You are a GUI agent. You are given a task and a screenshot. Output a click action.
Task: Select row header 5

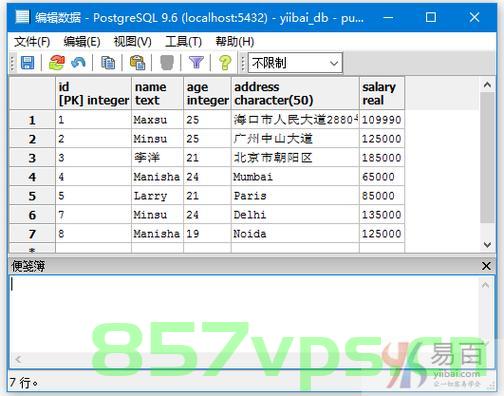tap(32, 196)
